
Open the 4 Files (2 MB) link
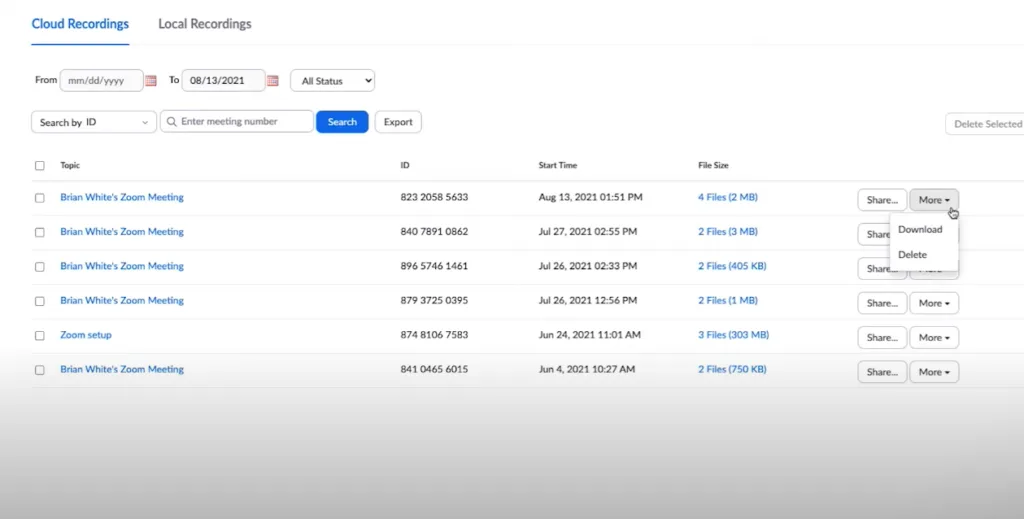[728, 197]
